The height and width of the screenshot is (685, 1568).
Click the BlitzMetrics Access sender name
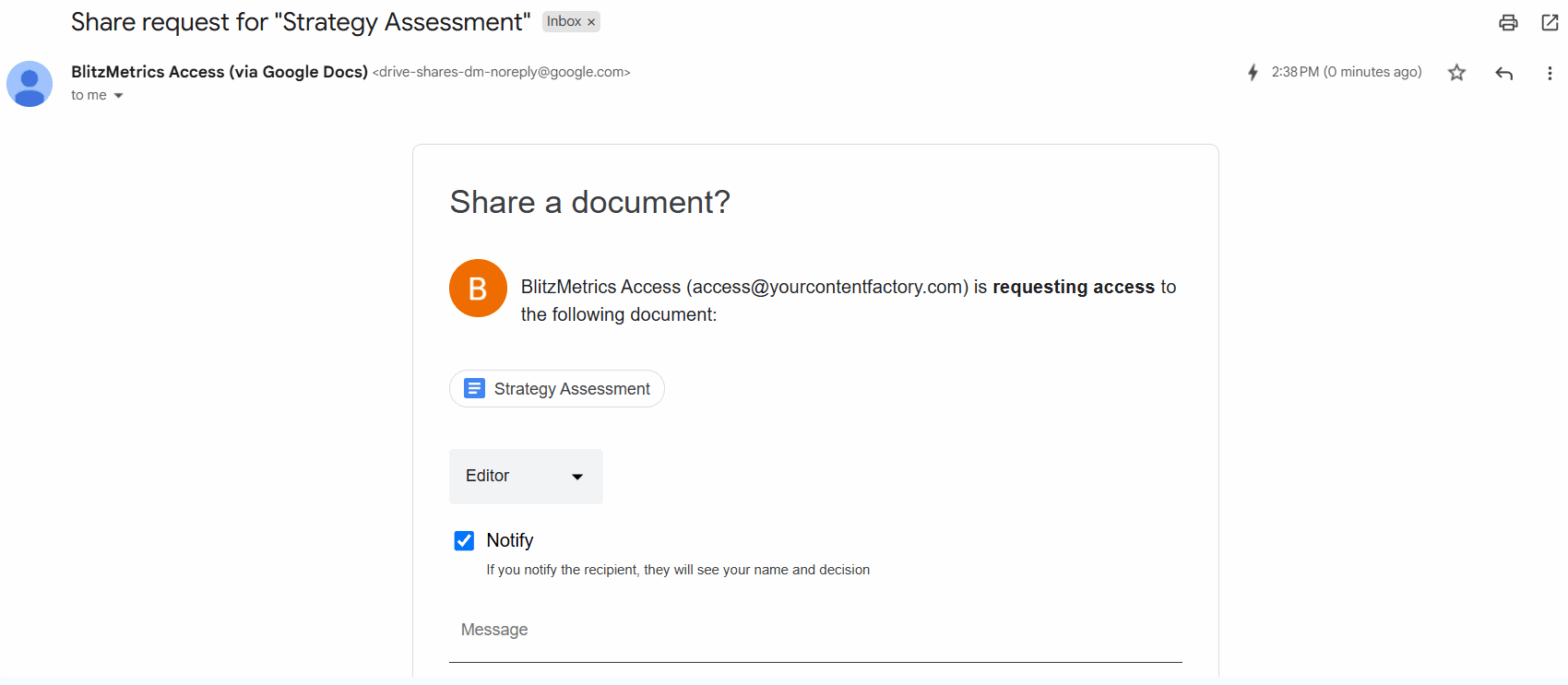pyautogui.click(x=219, y=72)
